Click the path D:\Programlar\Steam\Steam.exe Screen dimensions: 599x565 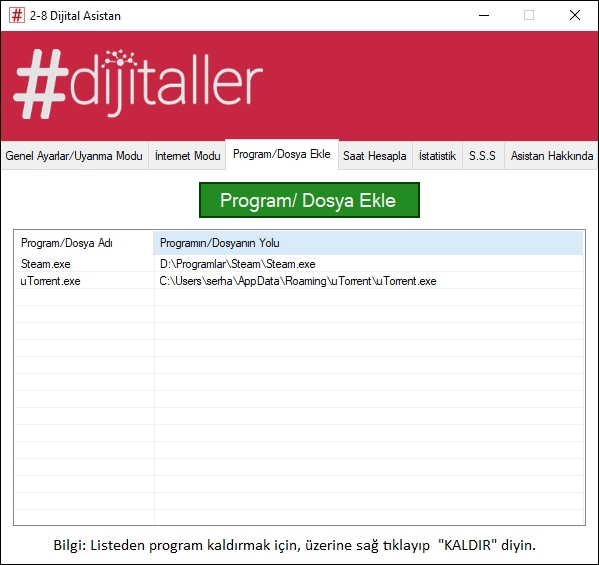(238, 264)
